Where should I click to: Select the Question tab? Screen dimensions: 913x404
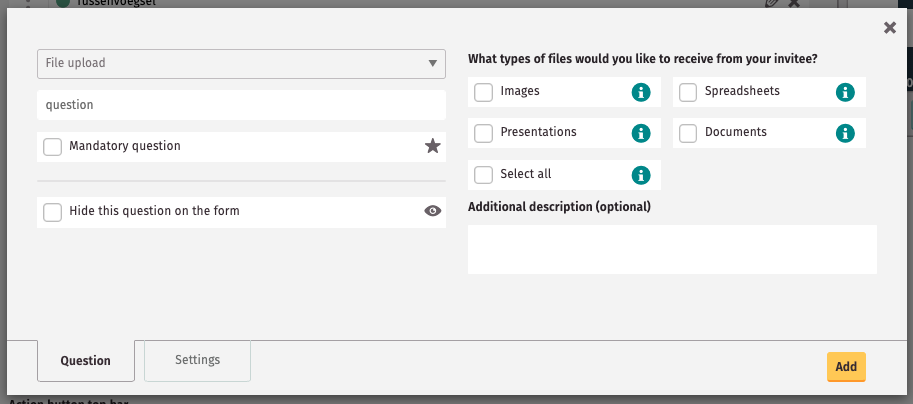(85, 361)
